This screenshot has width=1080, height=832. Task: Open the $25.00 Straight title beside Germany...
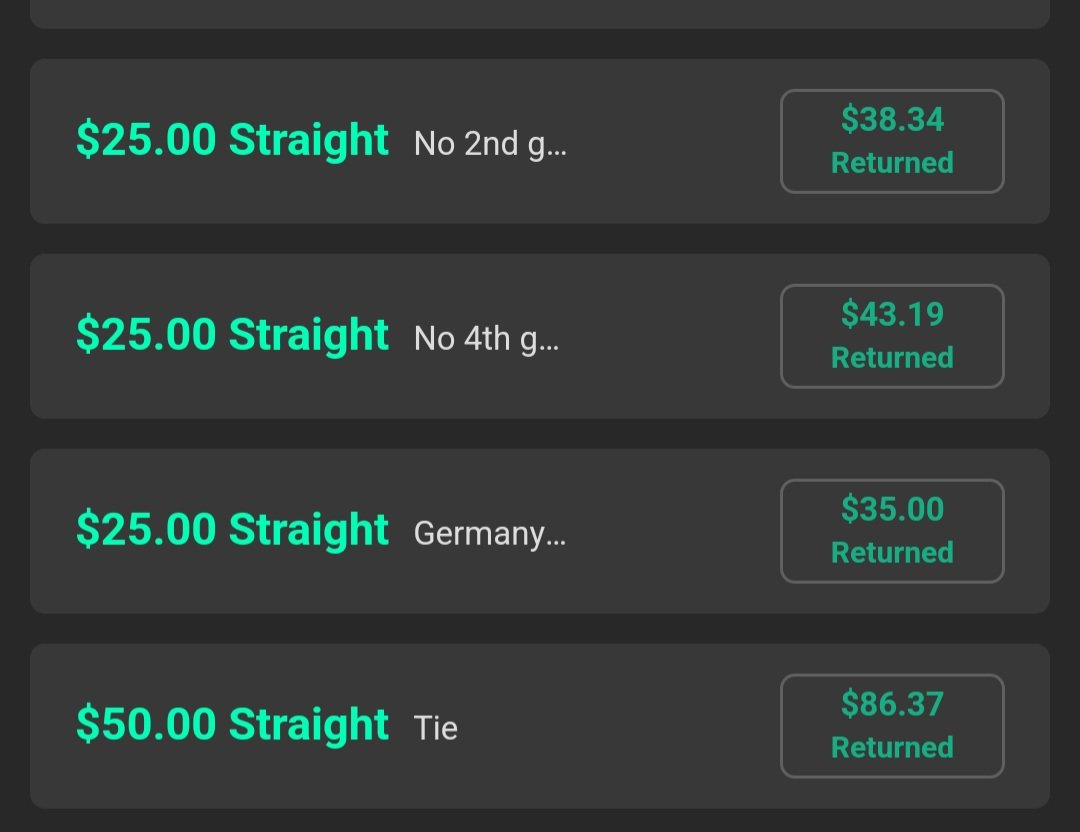[x=232, y=530]
